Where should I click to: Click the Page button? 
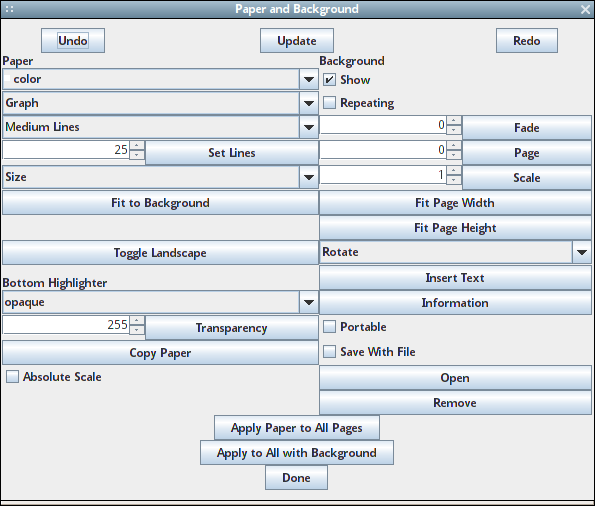pyautogui.click(x=527, y=153)
